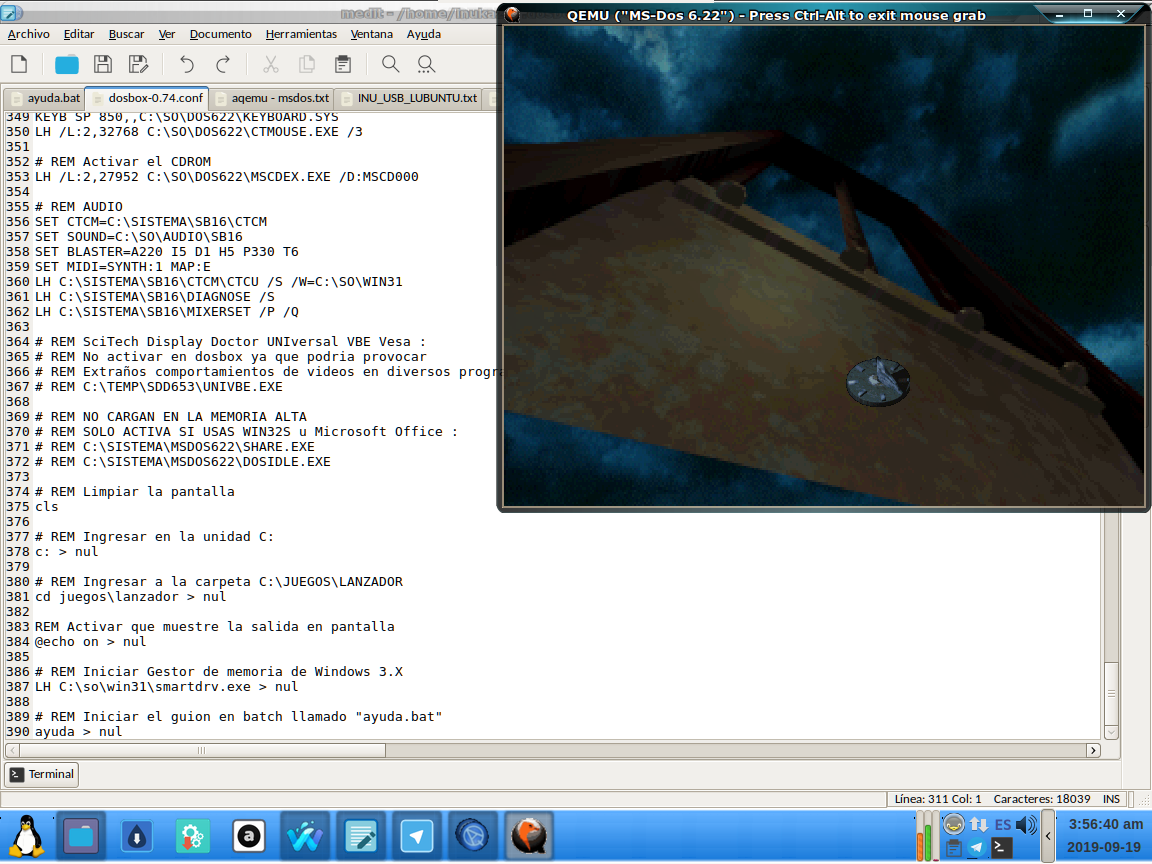
Task: Open Telegram from the taskbar
Action: click(417, 836)
